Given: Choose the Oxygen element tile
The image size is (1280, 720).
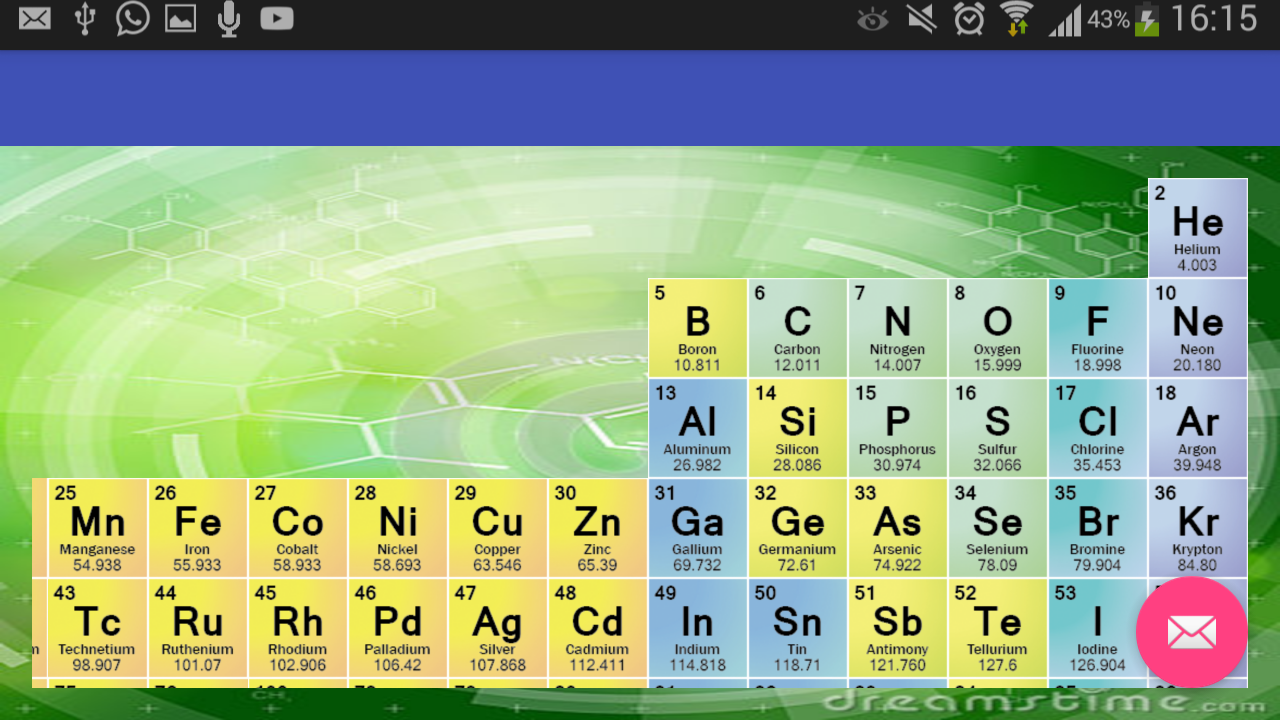Looking at the screenshot, I should point(998,328).
